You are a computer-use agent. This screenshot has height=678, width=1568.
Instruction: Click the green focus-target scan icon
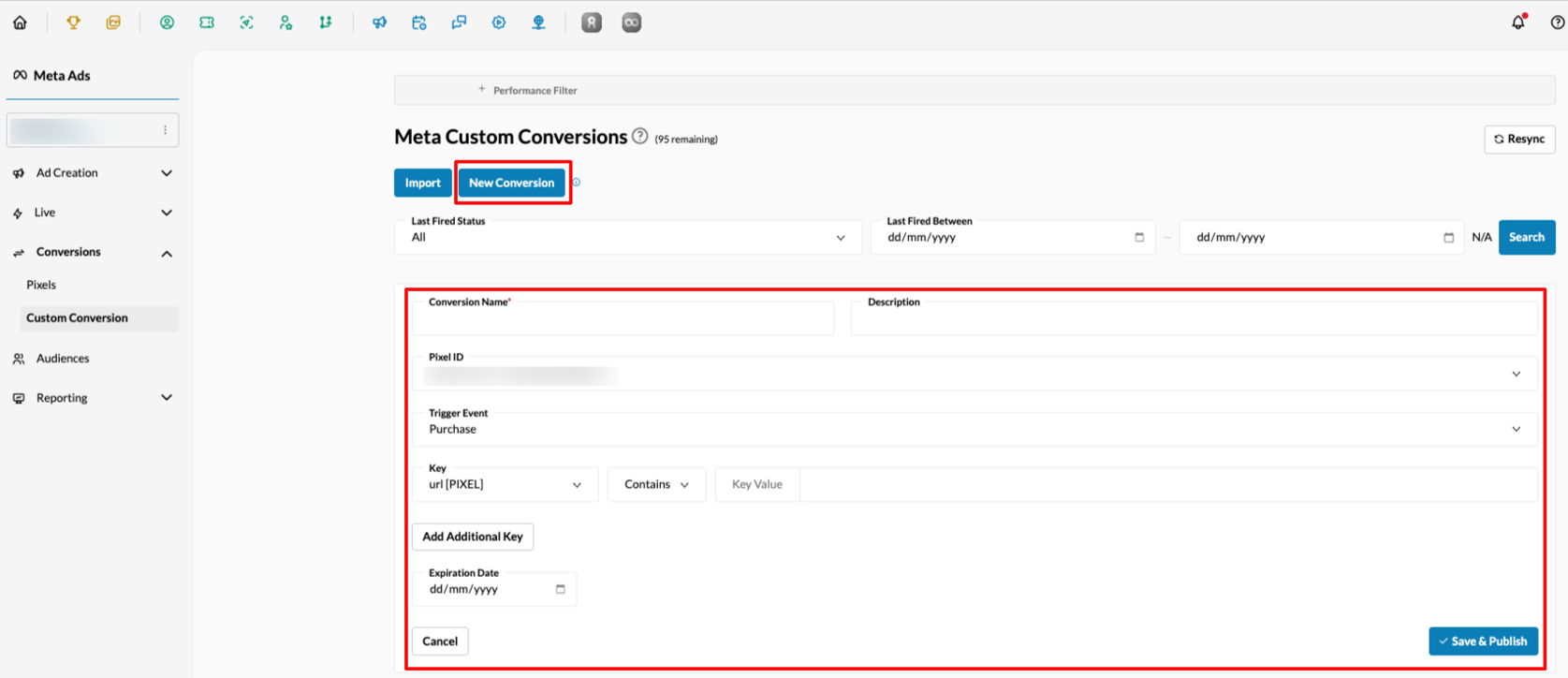click(246, 22)
